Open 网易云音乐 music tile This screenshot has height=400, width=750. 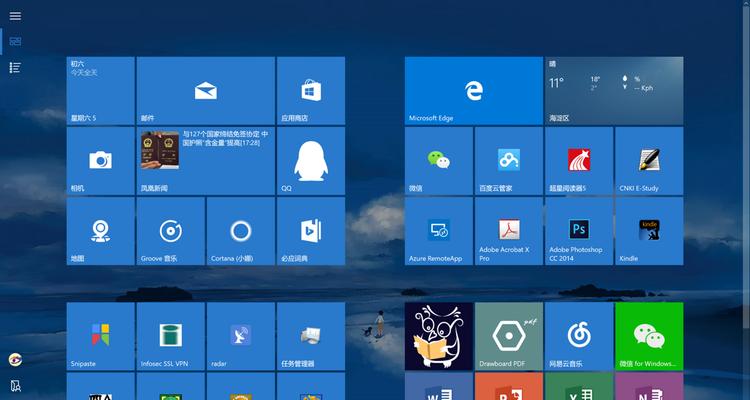579,336
